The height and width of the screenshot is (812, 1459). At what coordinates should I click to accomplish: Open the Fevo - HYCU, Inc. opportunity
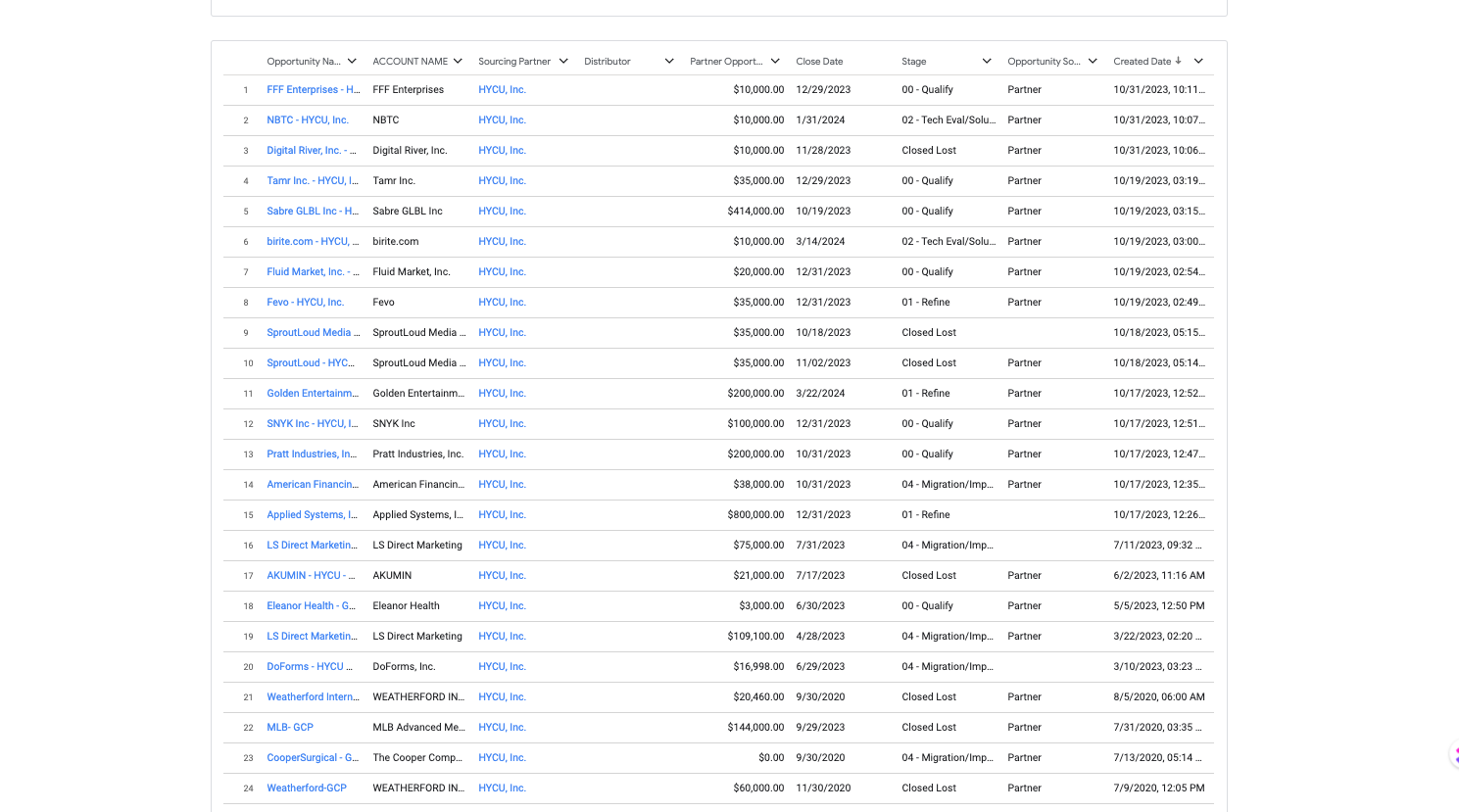[x=306, y=303]
